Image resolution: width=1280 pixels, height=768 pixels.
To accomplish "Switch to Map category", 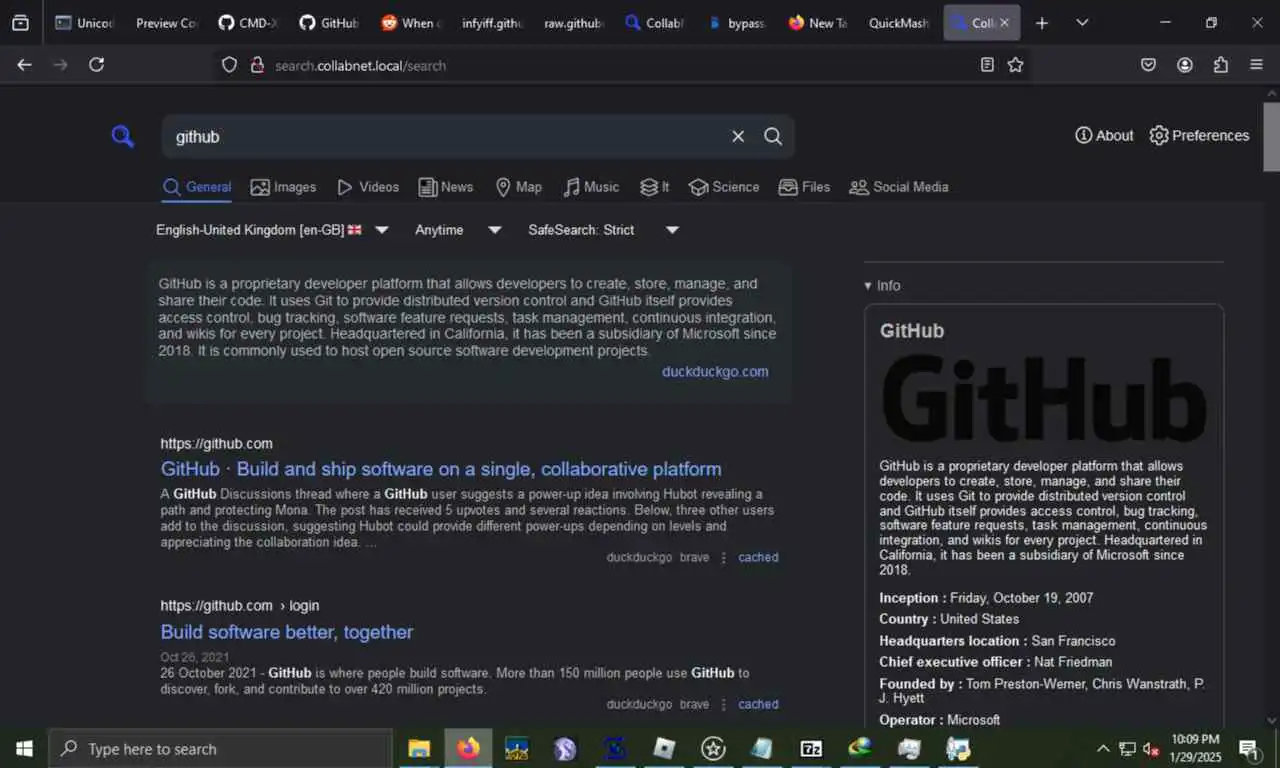I will pyautogui.click(x=519, y=187).
